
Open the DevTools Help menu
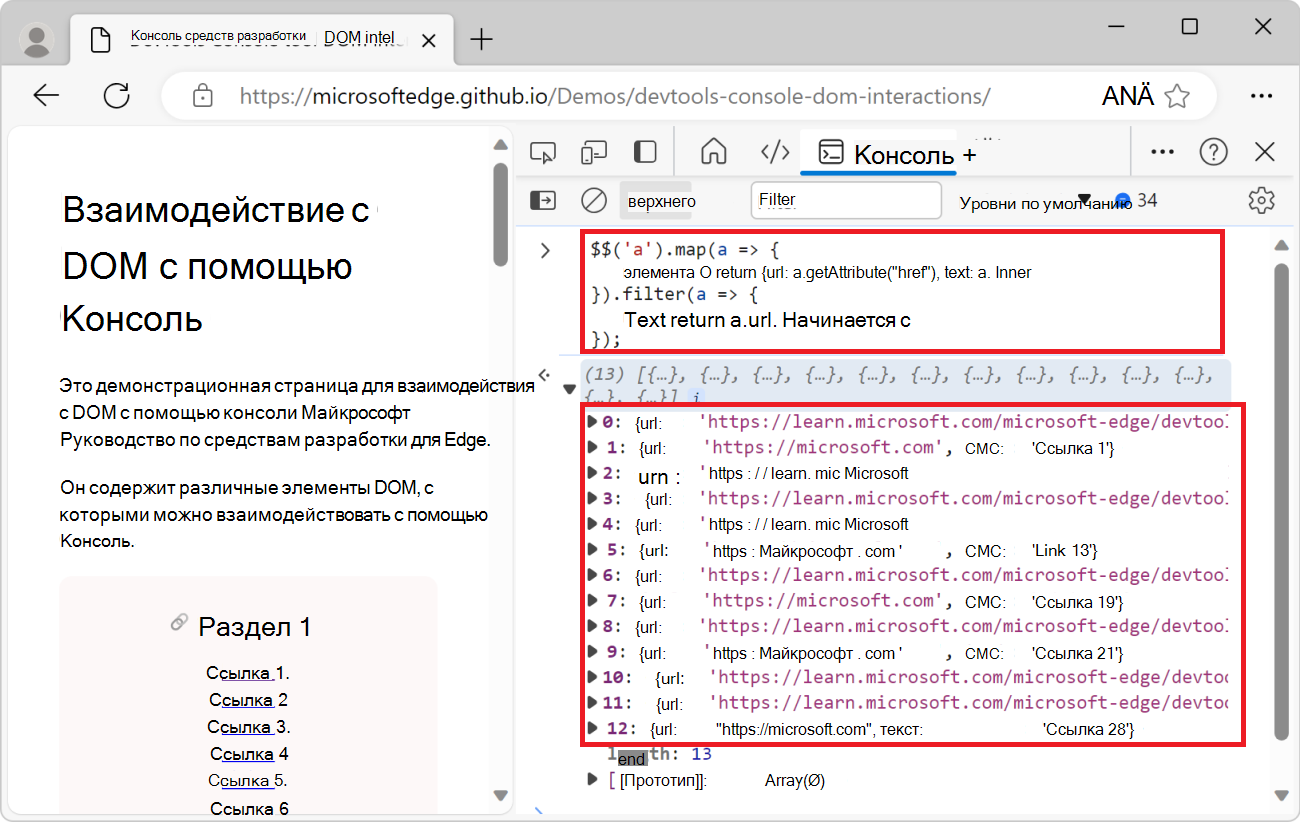[x=1213, y=151]
